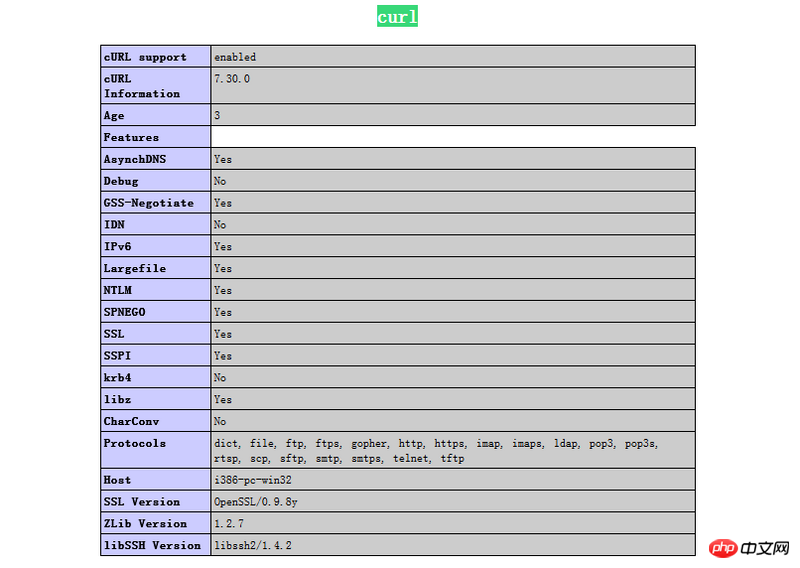Click the 7.30.0 version value

[x=232, y=79]
